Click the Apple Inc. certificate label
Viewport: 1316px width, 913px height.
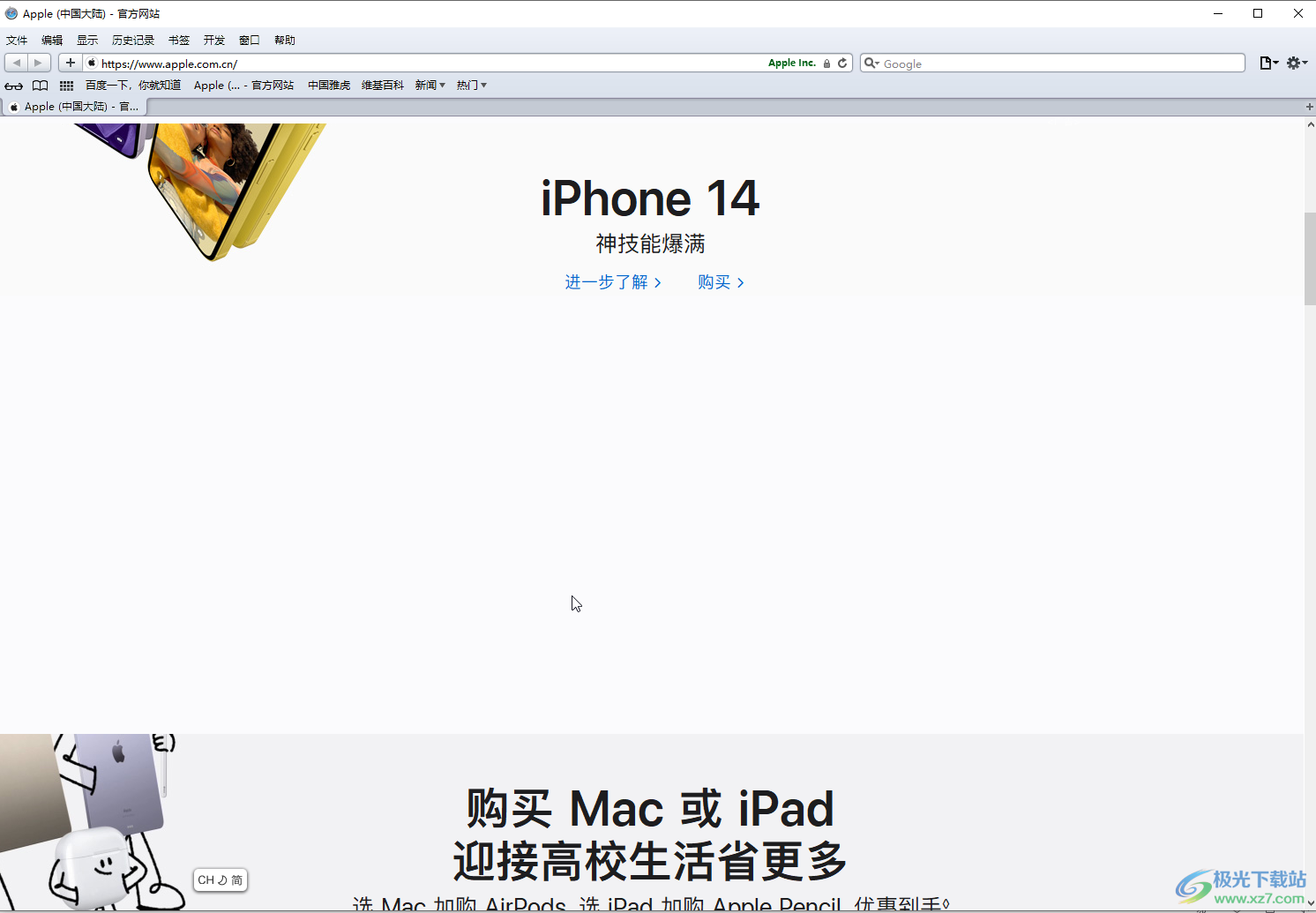tap(792, 64)
